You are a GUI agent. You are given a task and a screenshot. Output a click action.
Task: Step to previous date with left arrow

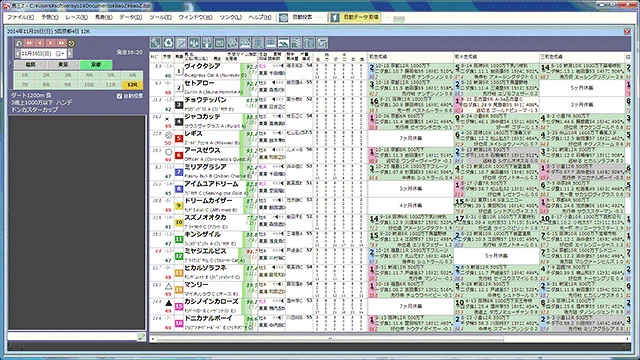click(x=18, y=53)
